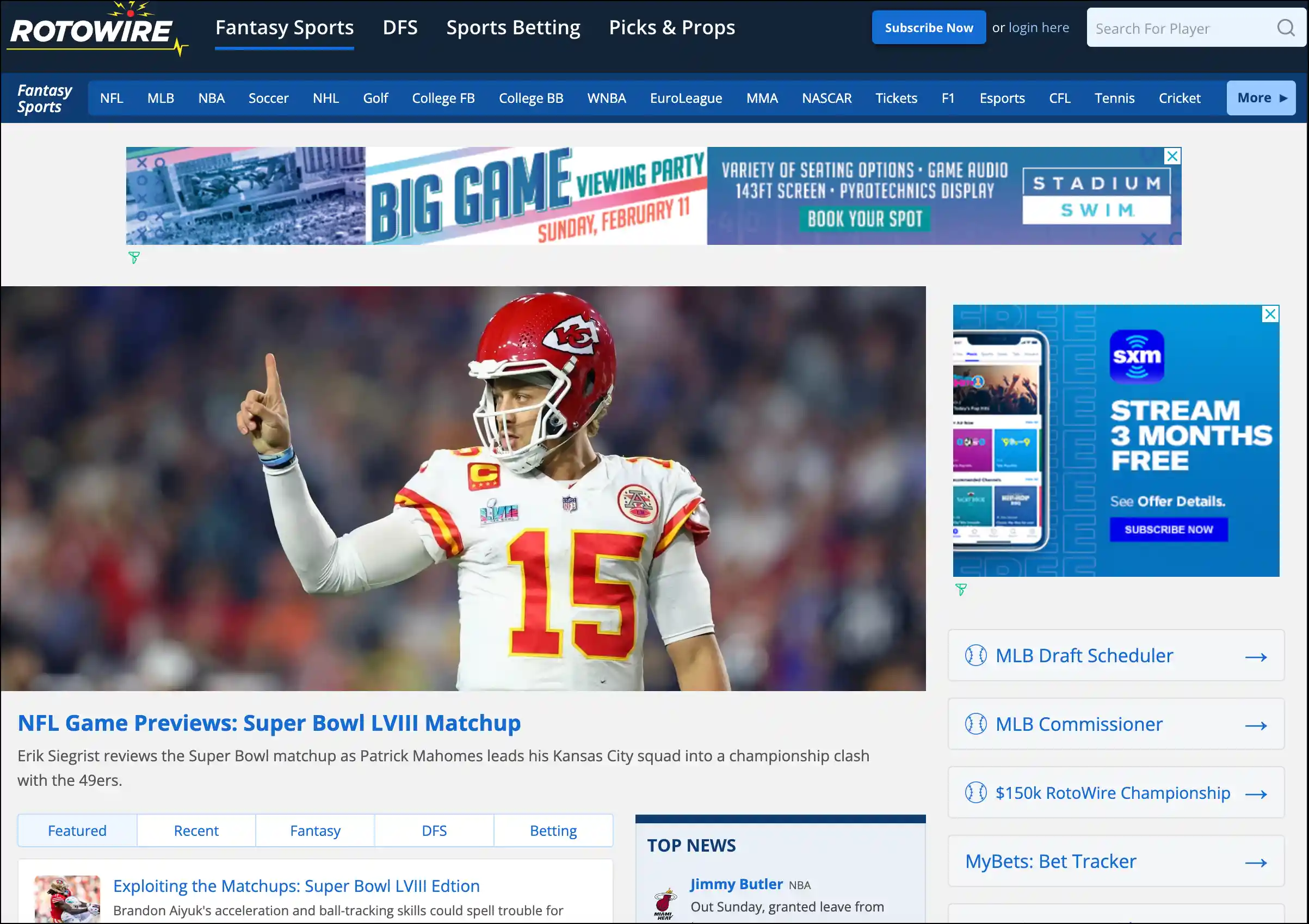Open the Soccer section
The image size is (1309, 924).
click(x=269, y=98)
